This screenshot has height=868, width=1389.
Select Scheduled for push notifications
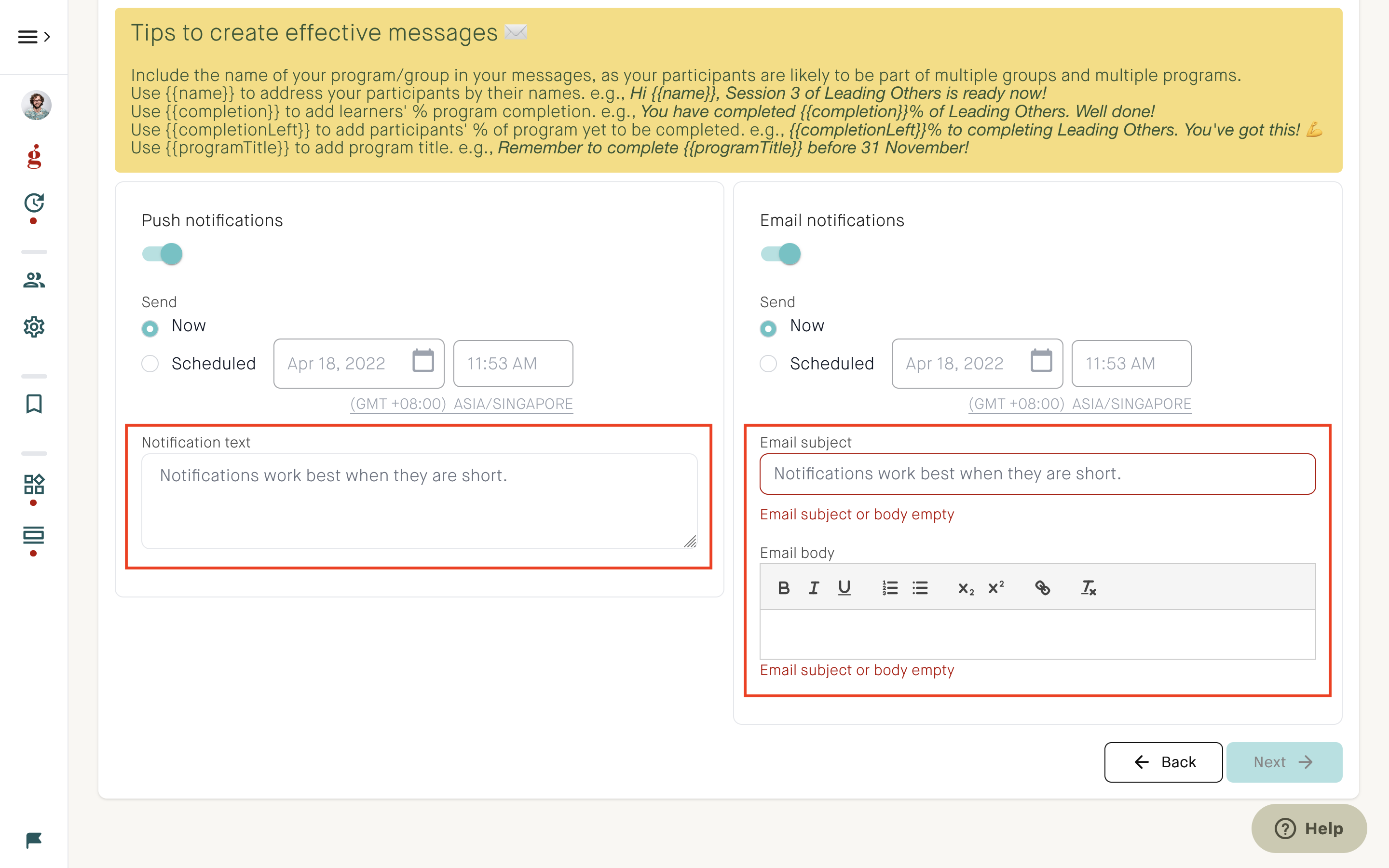(150, 364)
